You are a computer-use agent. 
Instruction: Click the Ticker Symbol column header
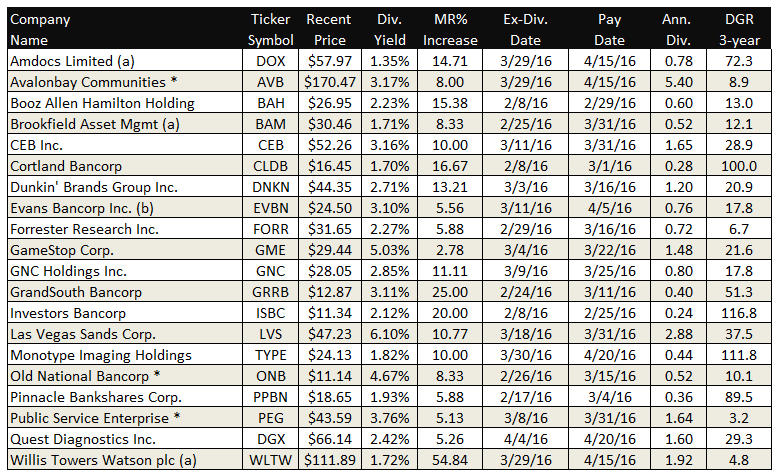click(271, 30)
